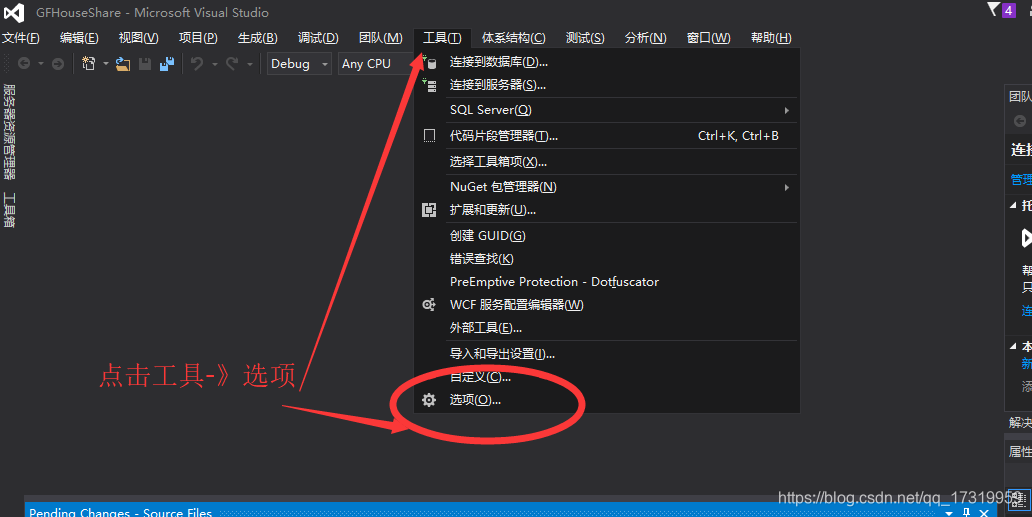1032x517 pixels.
Task: Pin the Pending Changes pane
Action: point(966,512)
